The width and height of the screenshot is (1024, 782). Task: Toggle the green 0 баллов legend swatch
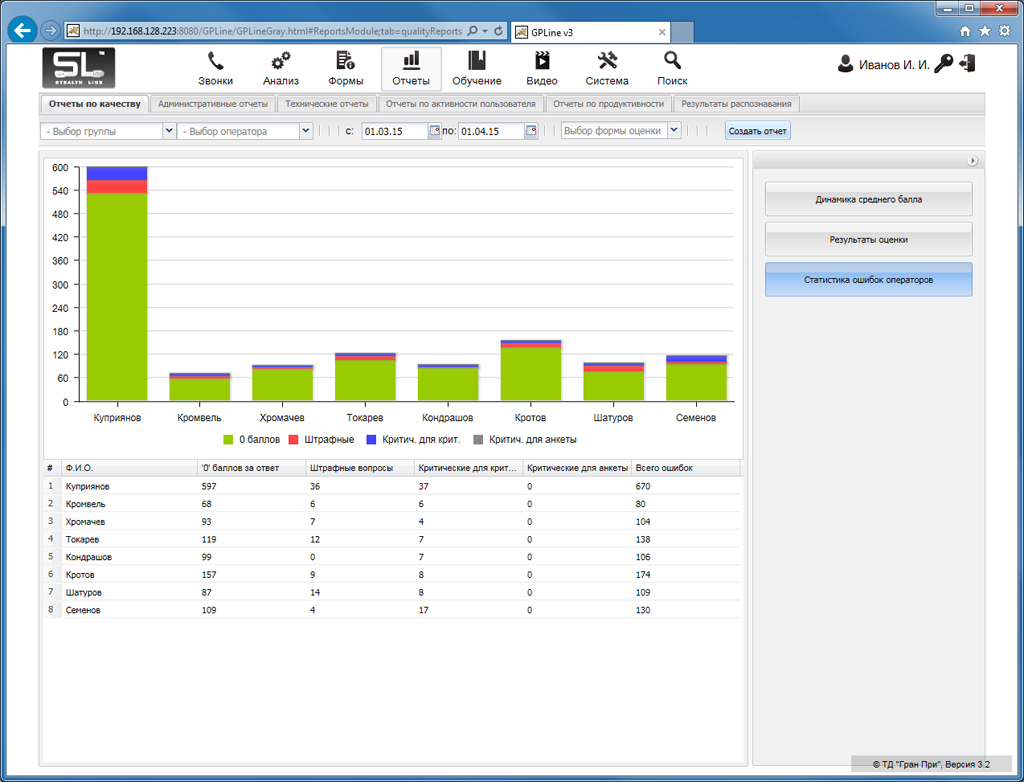tap(229, 439)
